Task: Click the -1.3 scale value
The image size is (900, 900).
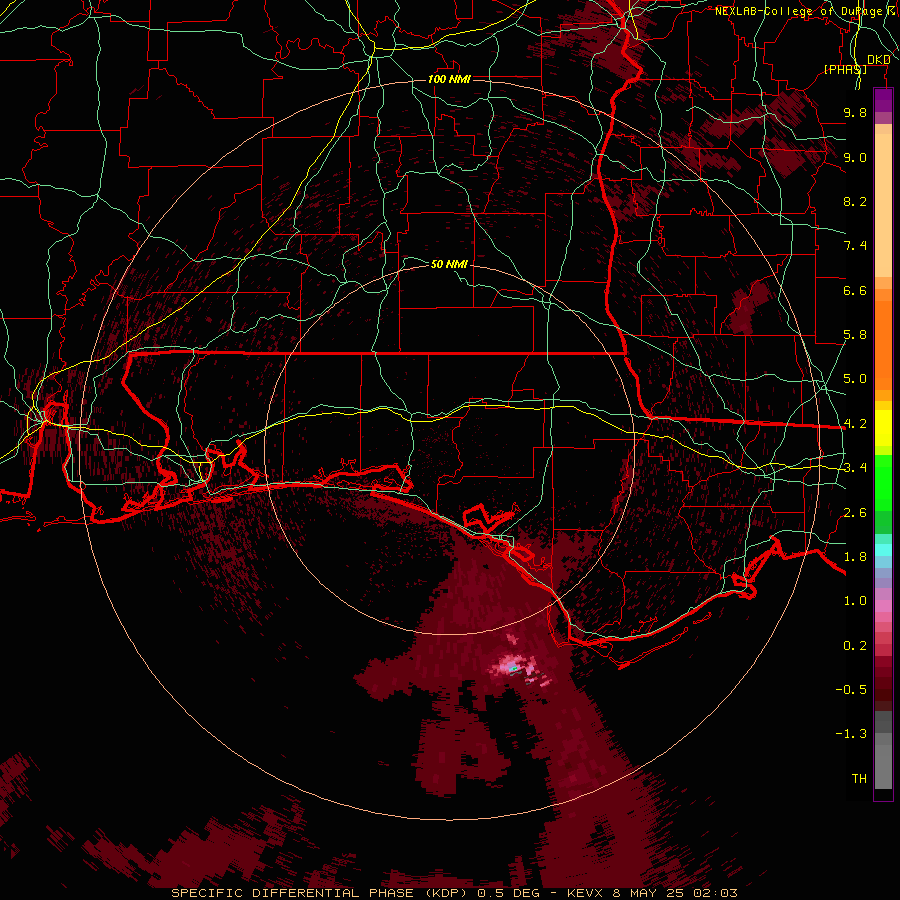Action: (851, 734)
